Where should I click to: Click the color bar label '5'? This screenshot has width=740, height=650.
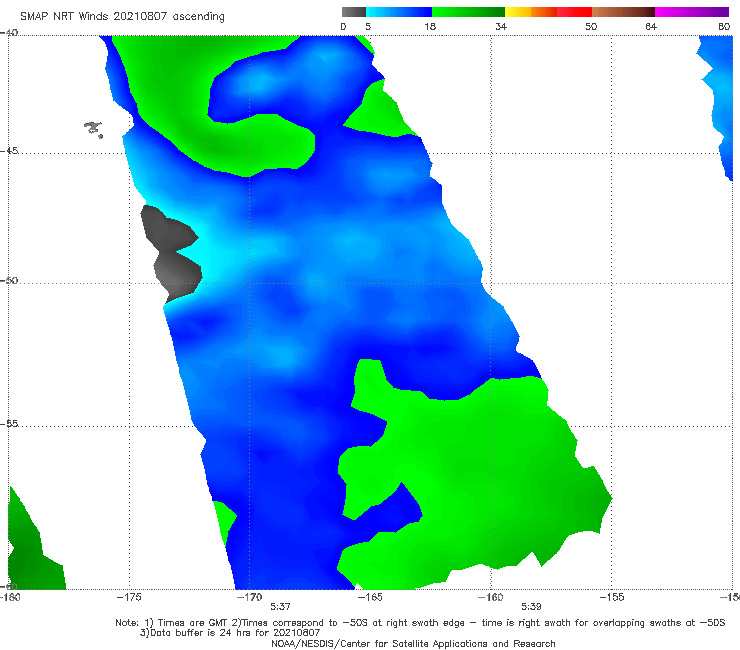pos(368,26)
